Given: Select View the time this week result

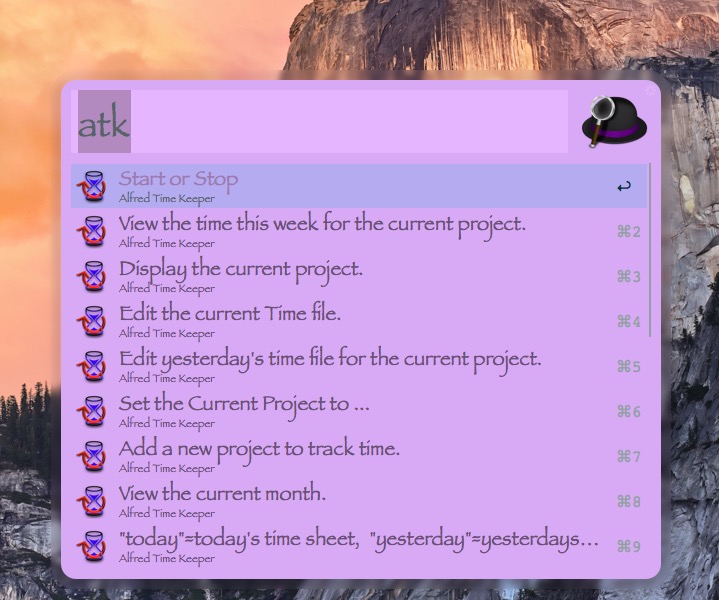Looking at the screenshot, I should pyautogui.click(x=359, y=231).
